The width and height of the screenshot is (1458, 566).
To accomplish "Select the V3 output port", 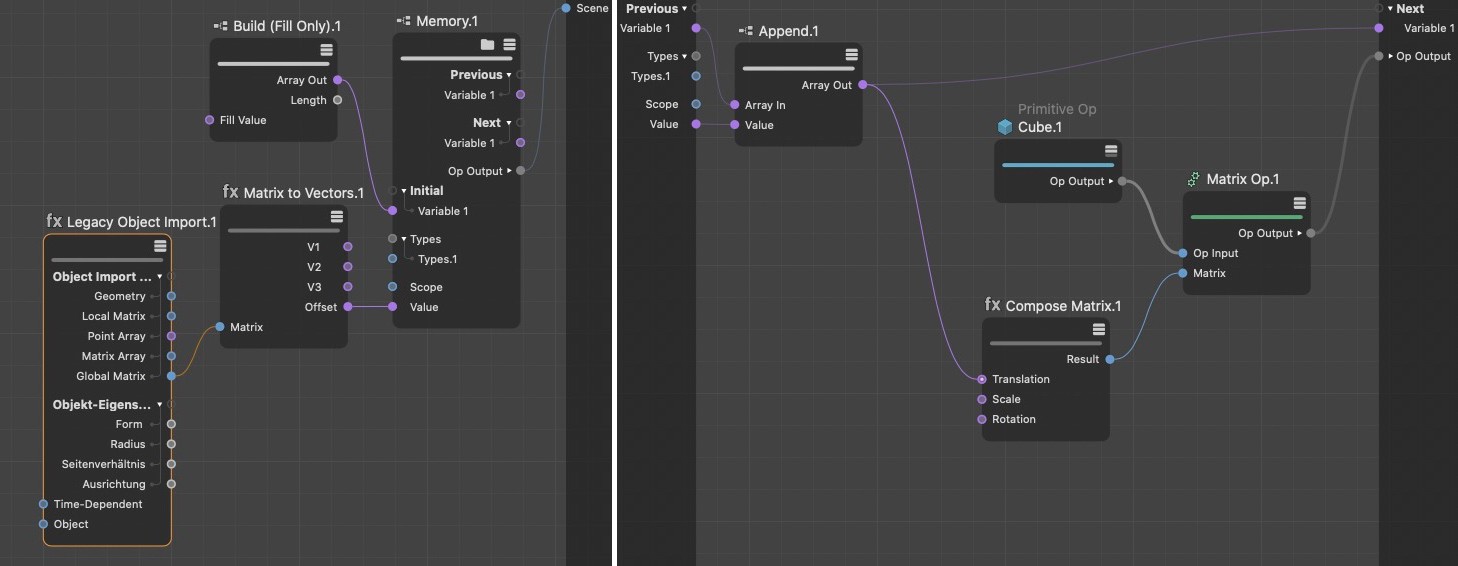I will pos(347,287).
